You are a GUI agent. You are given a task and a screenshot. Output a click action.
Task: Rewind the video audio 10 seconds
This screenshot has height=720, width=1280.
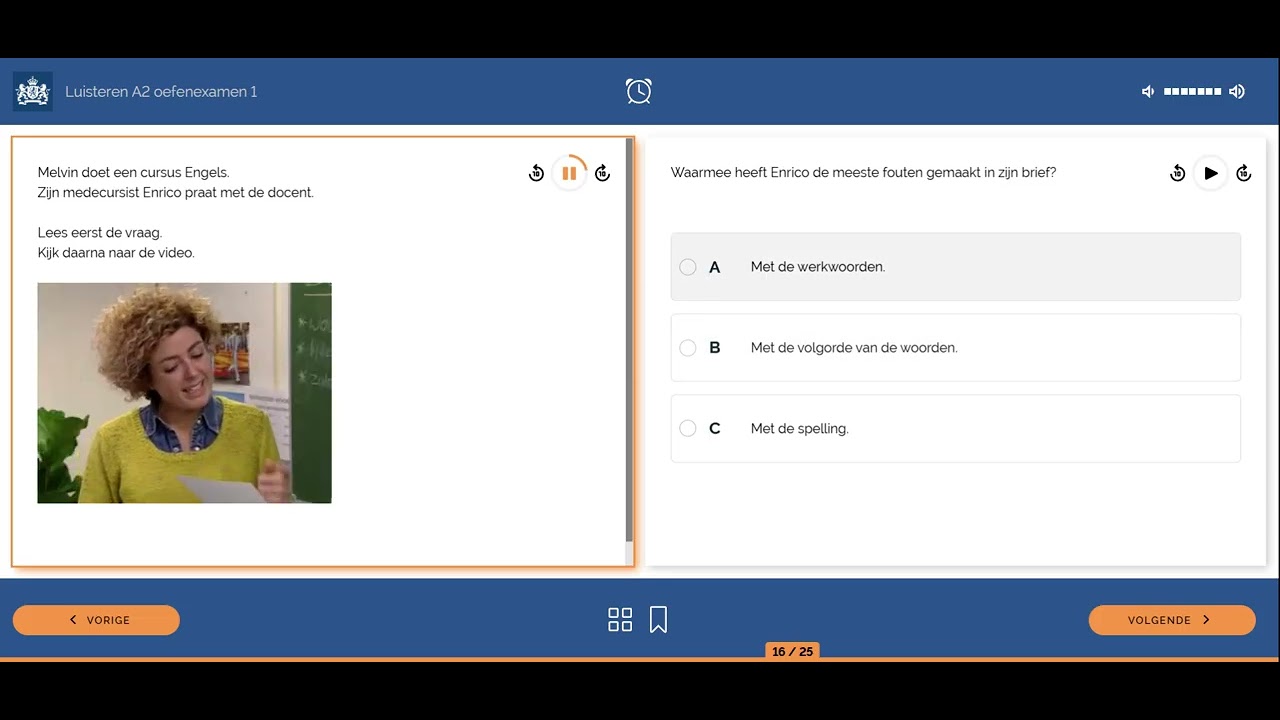(x=536, y=173)
